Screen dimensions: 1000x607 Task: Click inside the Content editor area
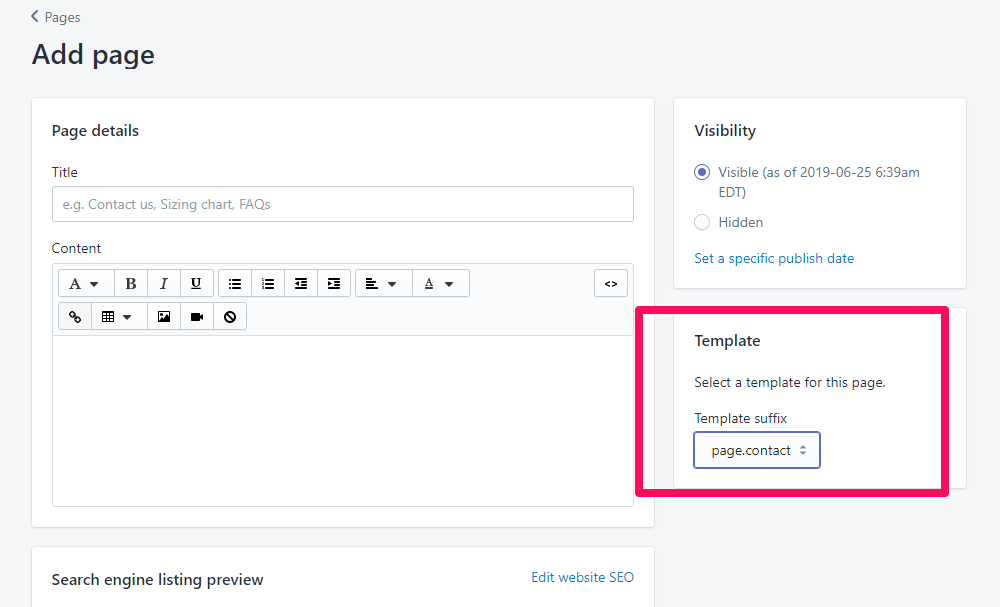pos(342,421)
